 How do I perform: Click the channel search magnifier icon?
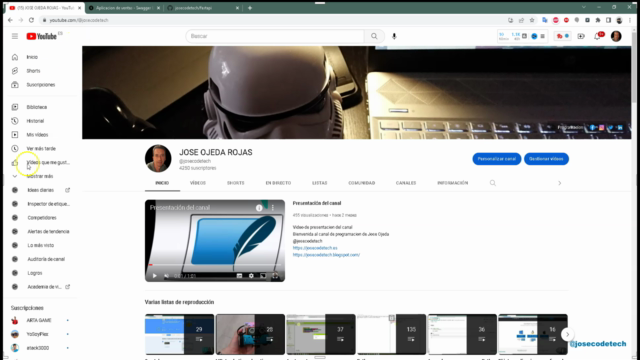[493, 183]
